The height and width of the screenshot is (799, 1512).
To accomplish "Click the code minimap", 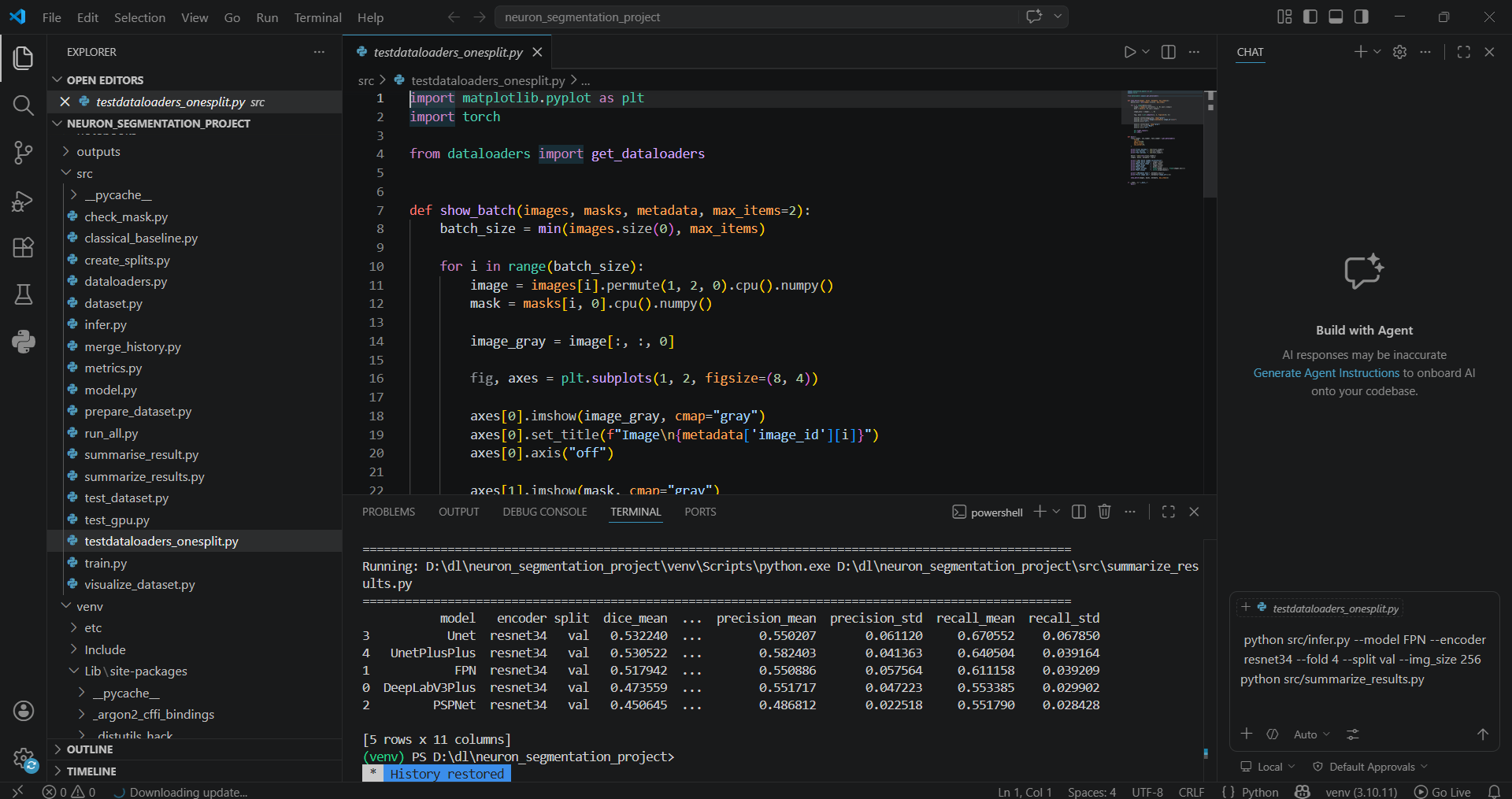I will coord(1162,138).
